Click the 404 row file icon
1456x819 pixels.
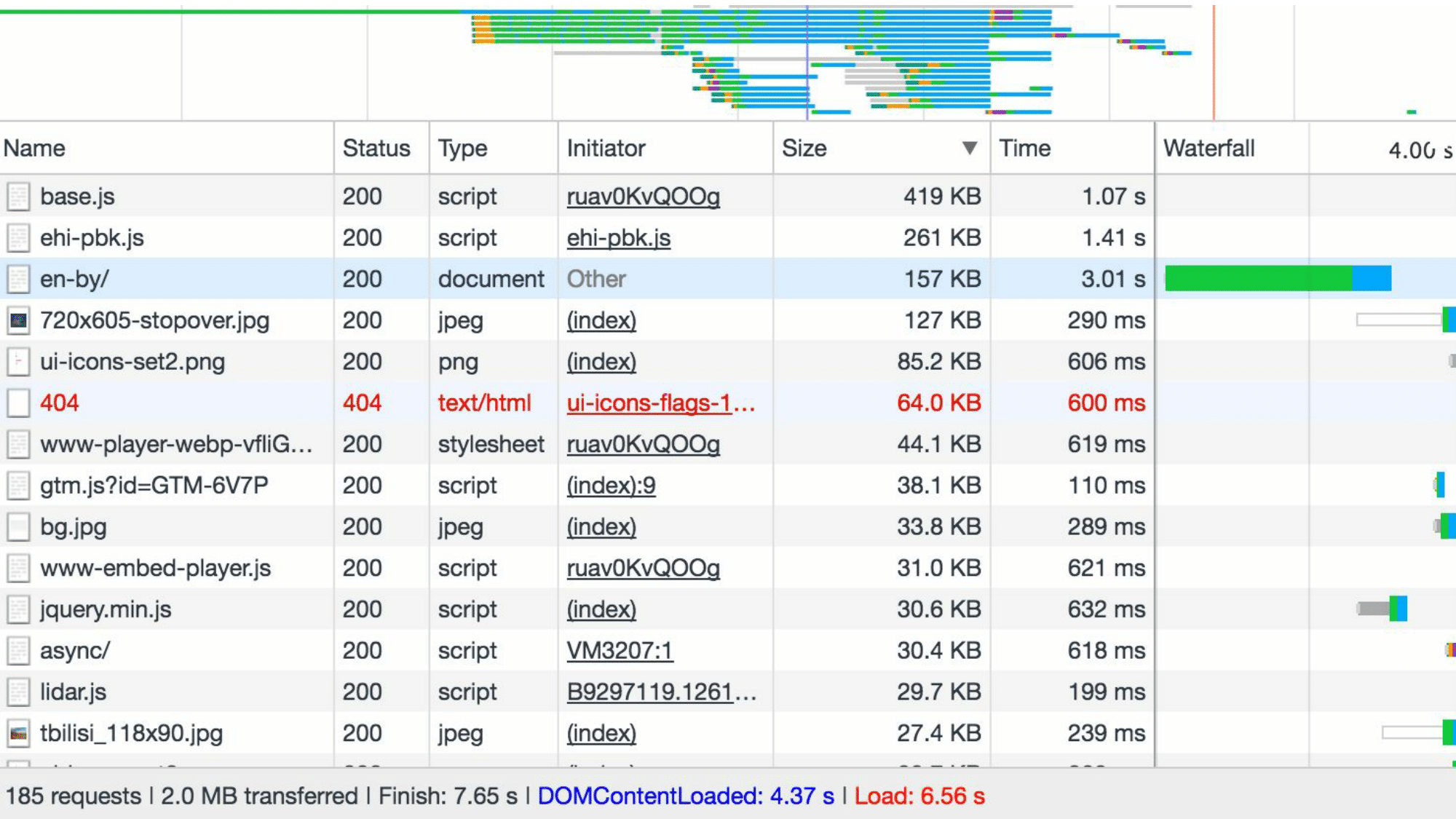coord(18,403)
